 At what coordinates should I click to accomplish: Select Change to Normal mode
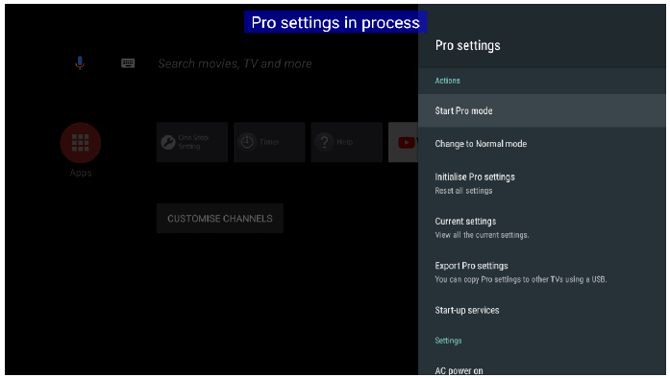click(x=542, y=144)
